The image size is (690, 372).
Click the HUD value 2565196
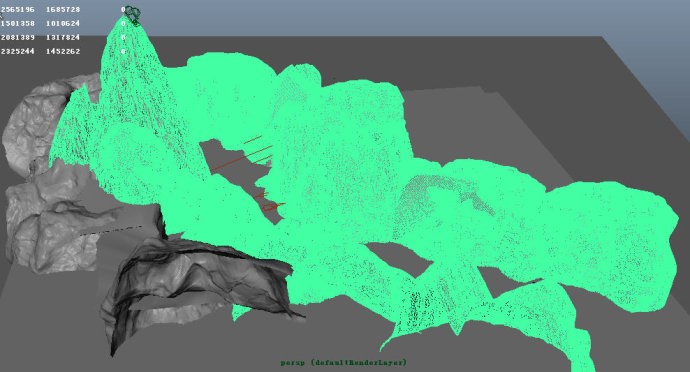(x=18, y=9)
